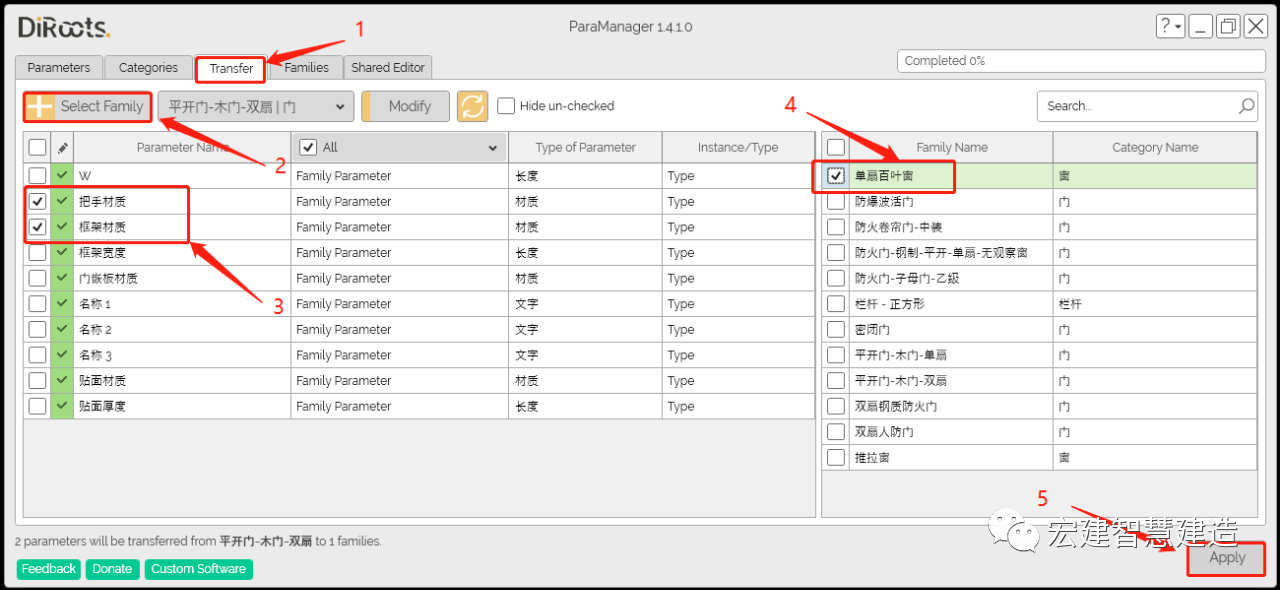Click the search magnifier icon
The image size is (1280, 590).
(1246, 106)
